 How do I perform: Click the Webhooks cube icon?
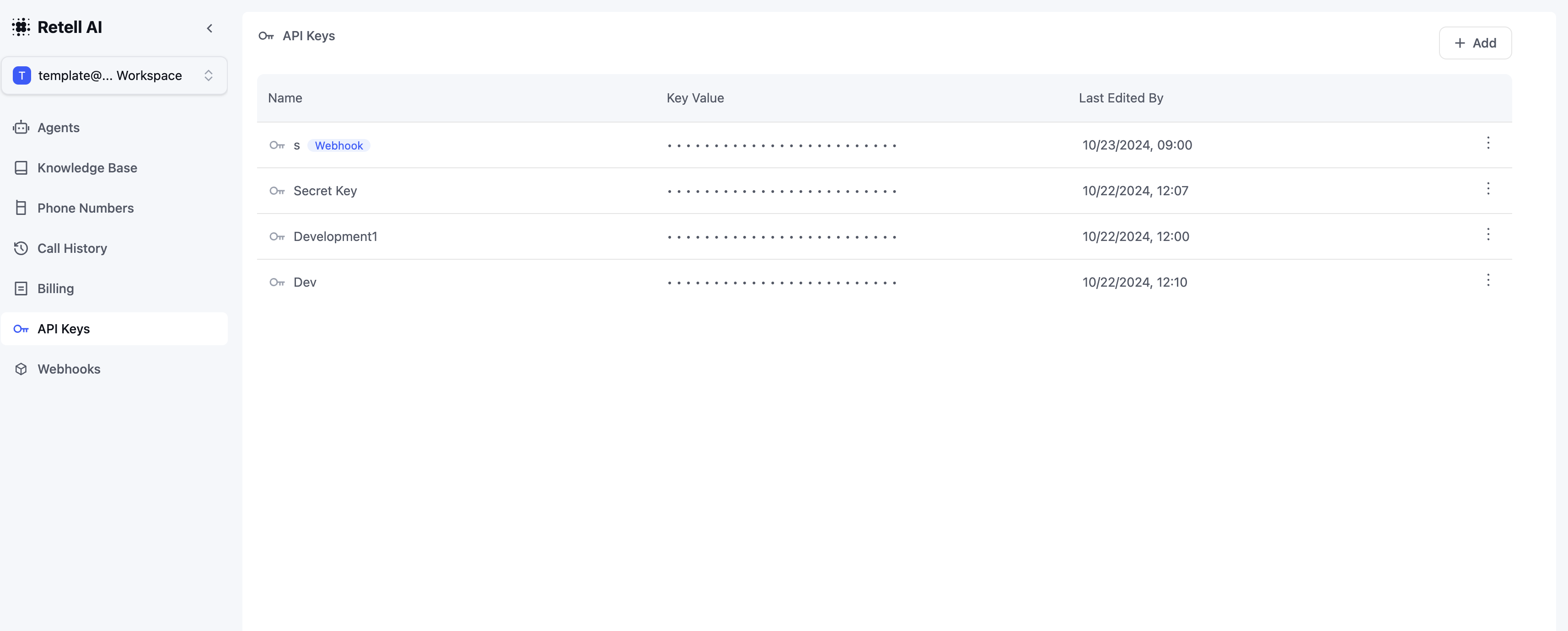[x=21, y=369]
